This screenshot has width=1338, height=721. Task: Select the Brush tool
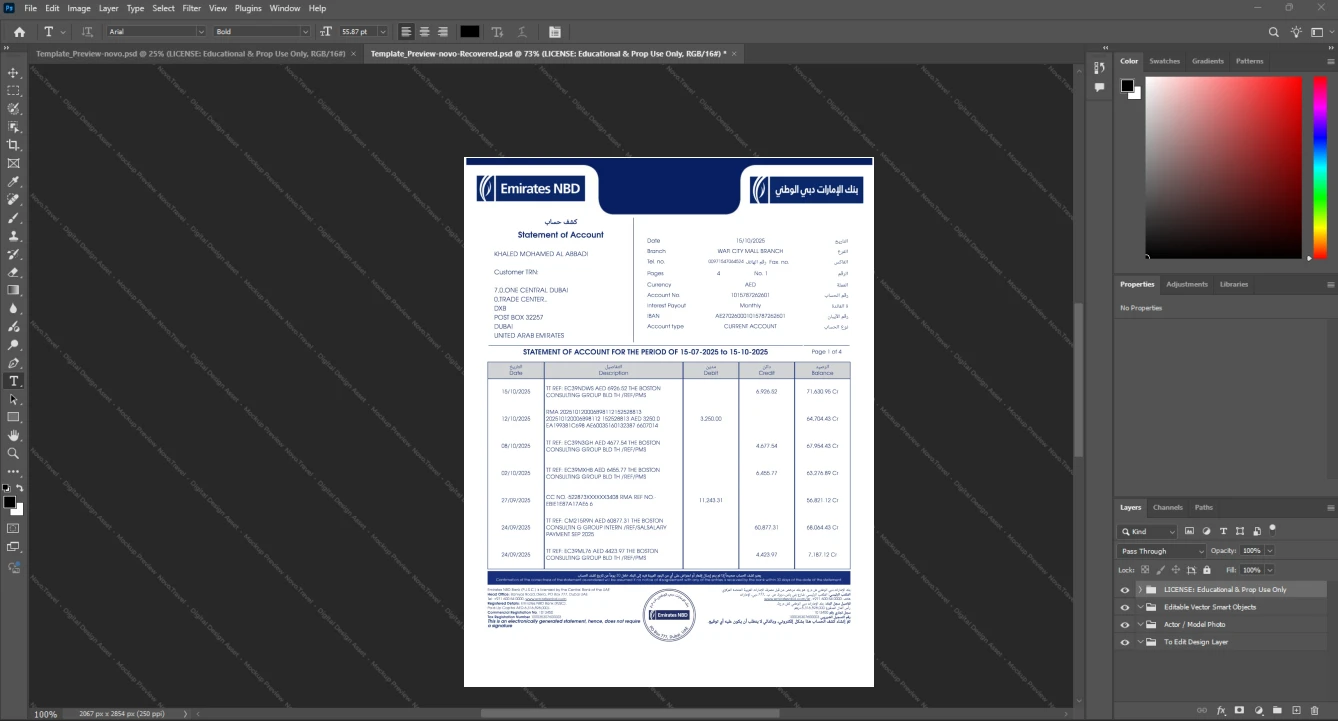(14, 218)
